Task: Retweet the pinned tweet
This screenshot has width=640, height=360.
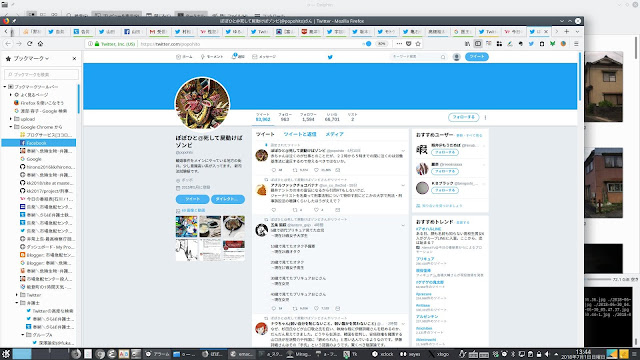Action: (295, 170)
